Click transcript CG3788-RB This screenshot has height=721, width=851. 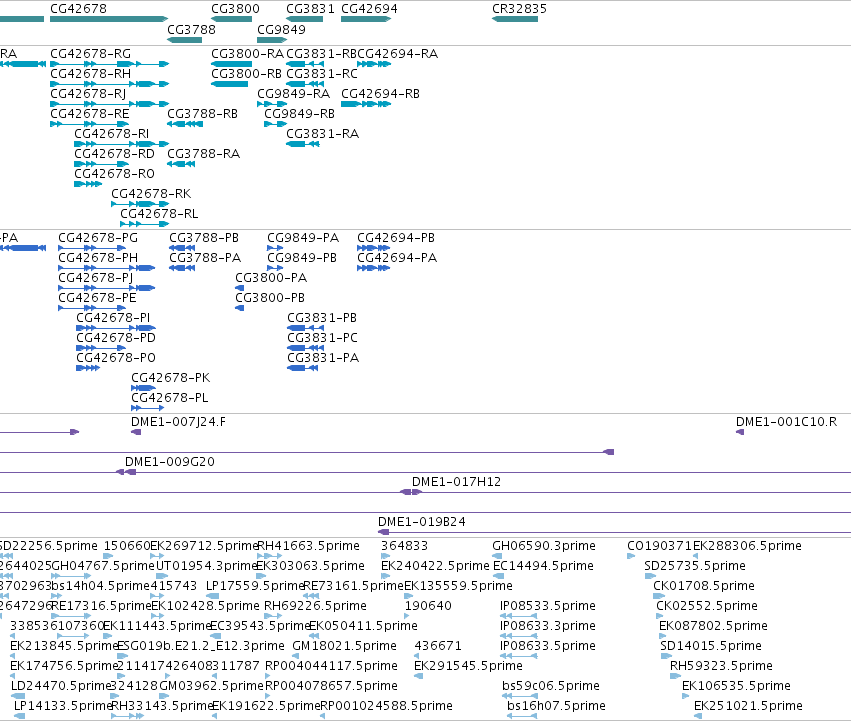point(185,124)
